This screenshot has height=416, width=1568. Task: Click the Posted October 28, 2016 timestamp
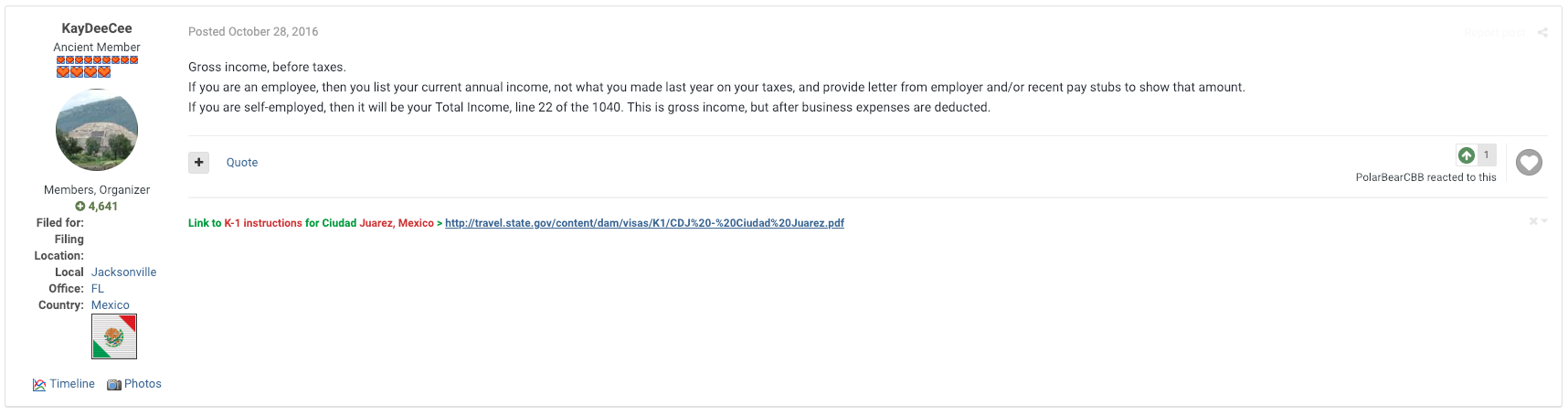[253, 32]
